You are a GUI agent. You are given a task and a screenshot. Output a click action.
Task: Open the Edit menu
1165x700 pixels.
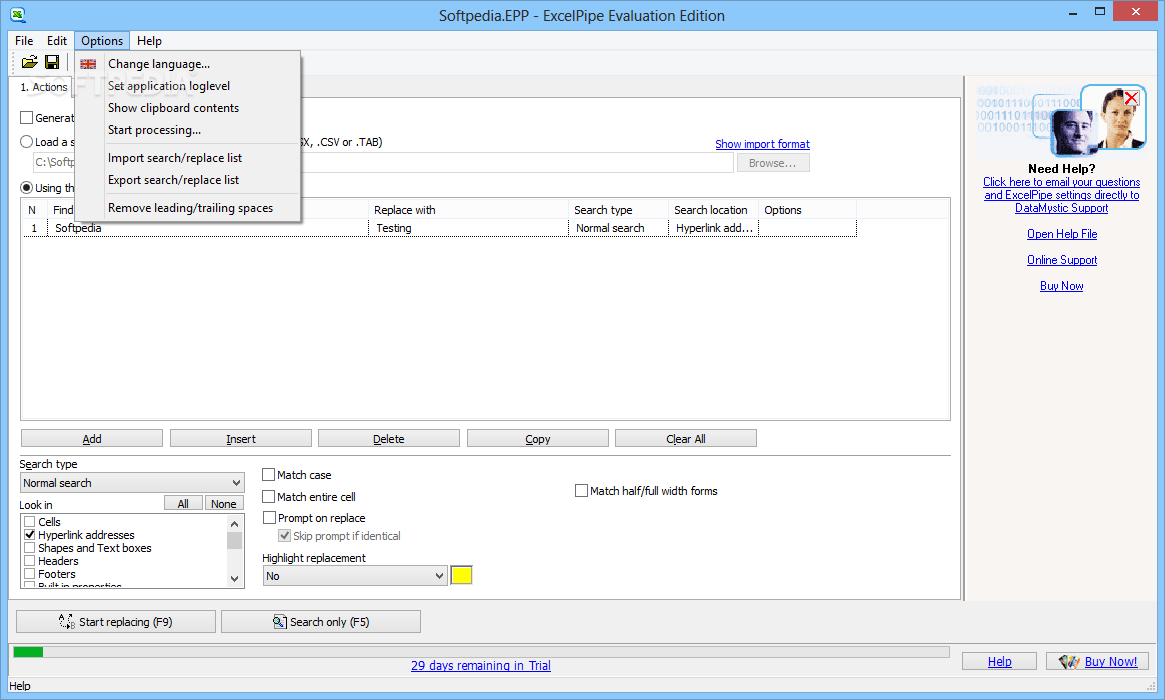(56, 41)
